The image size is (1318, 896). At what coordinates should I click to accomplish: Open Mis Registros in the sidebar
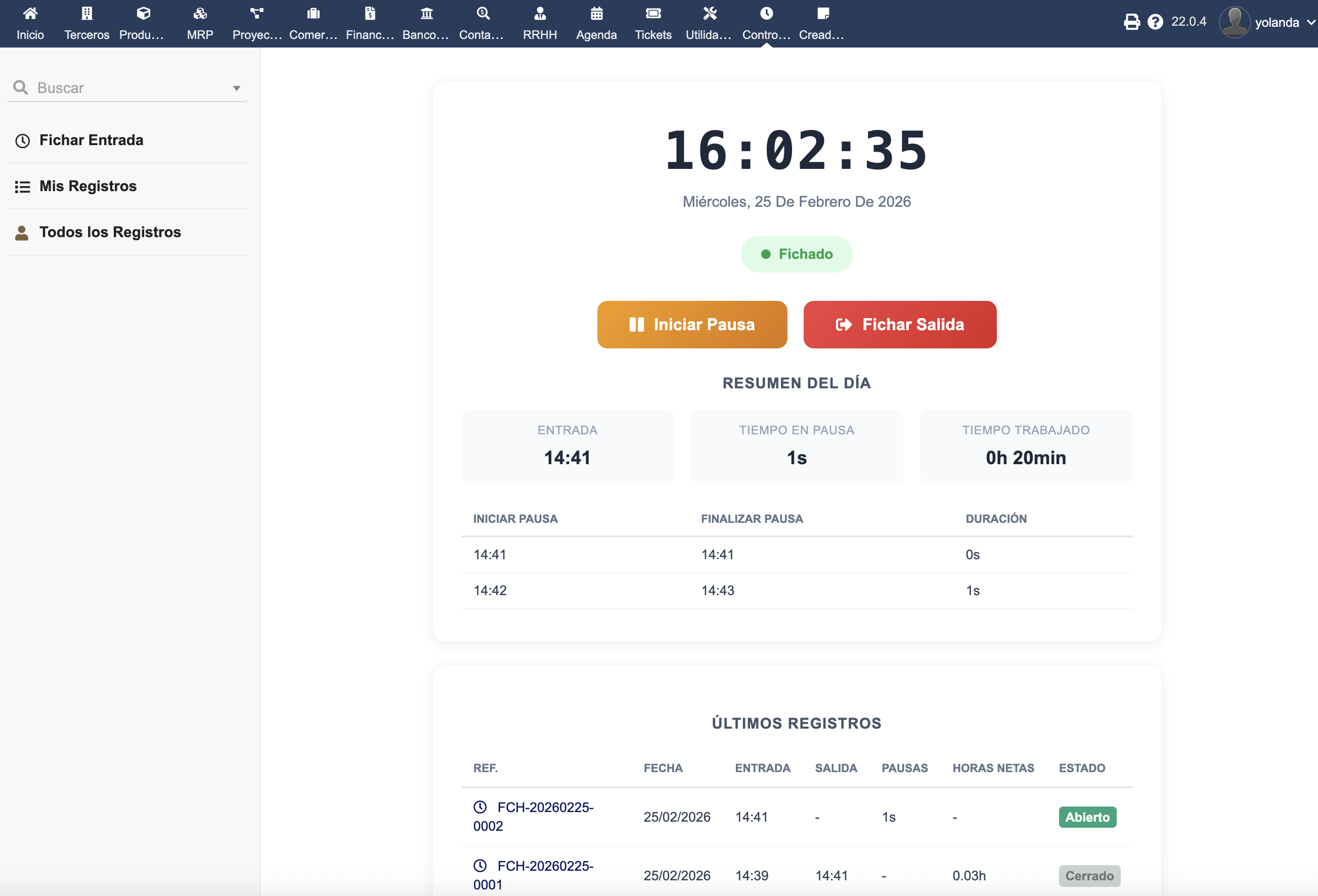point(88,186)
